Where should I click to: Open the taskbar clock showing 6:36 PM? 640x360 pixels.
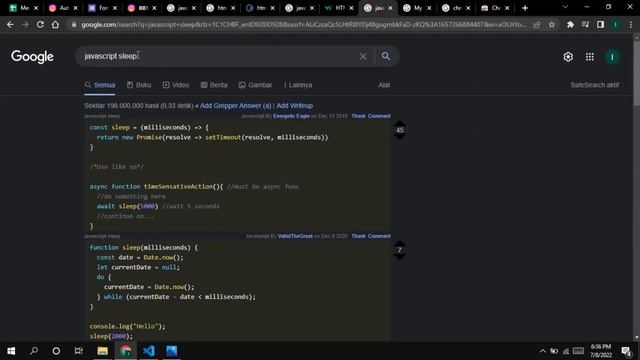(601, 351)
